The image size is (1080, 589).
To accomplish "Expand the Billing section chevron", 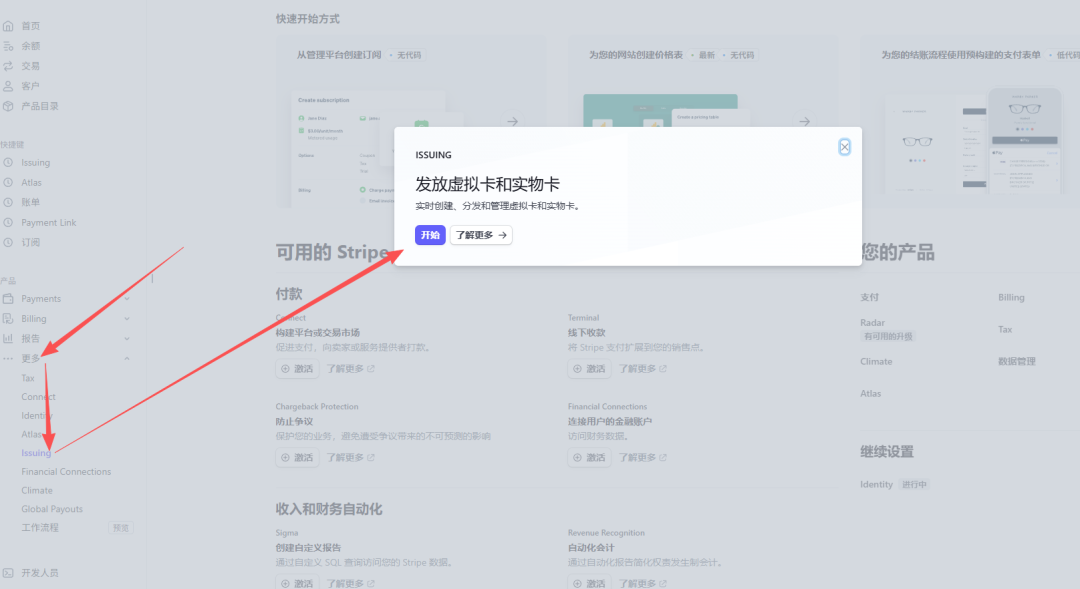I will (127, 319).
